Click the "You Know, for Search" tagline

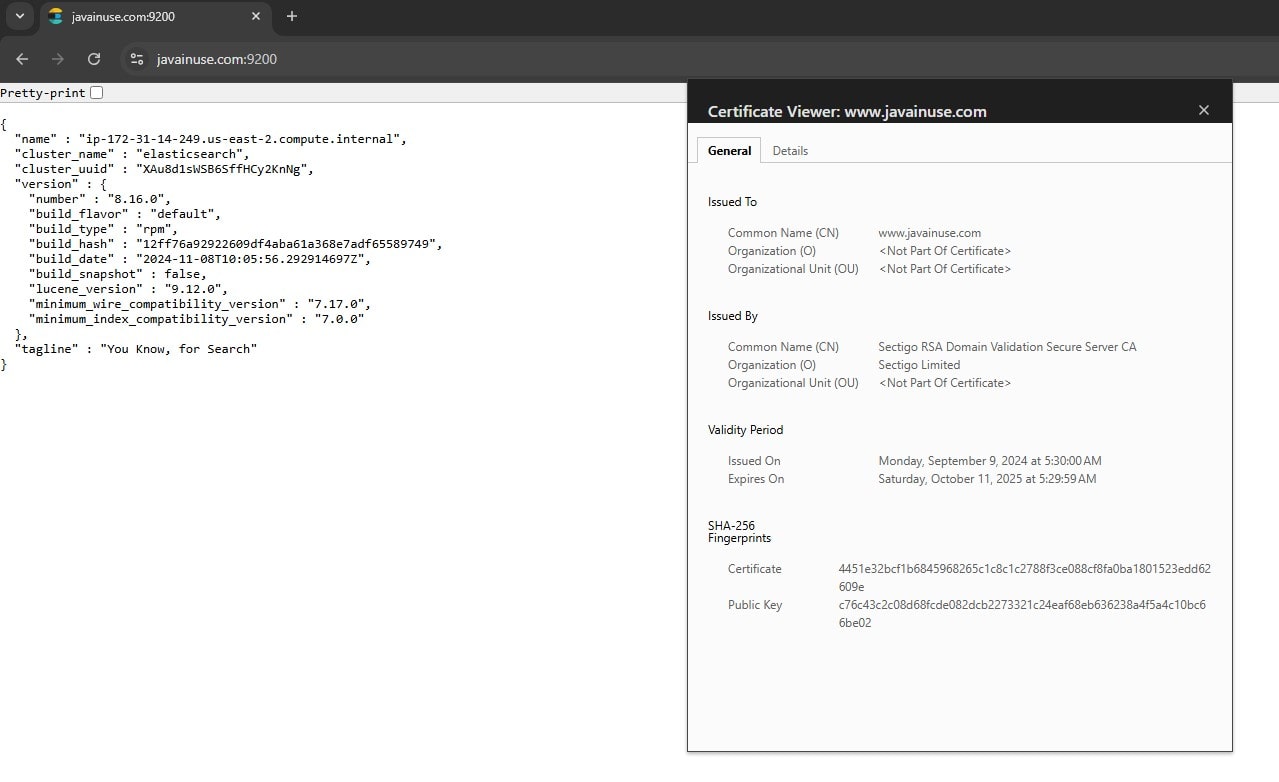click(x=178, y=349)
